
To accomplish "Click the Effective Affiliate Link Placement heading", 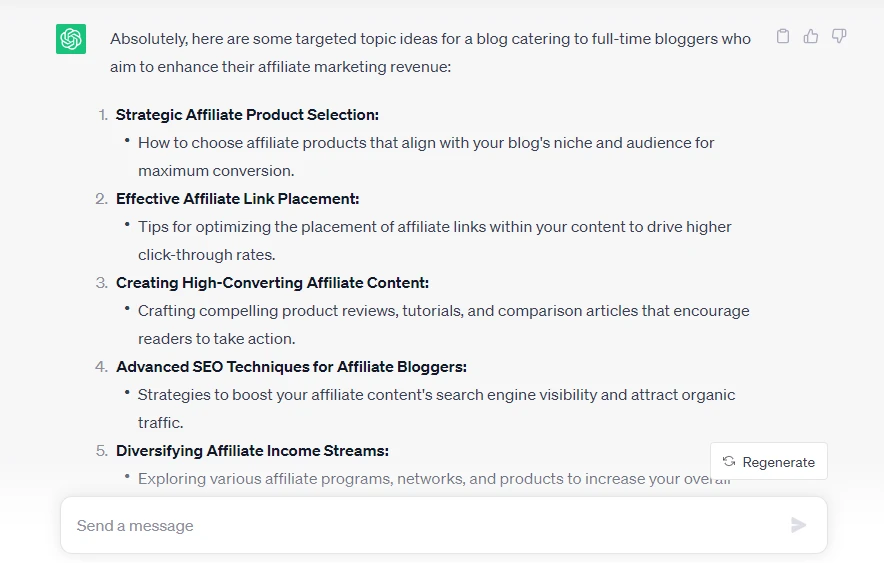I will [x=237, y=198].
